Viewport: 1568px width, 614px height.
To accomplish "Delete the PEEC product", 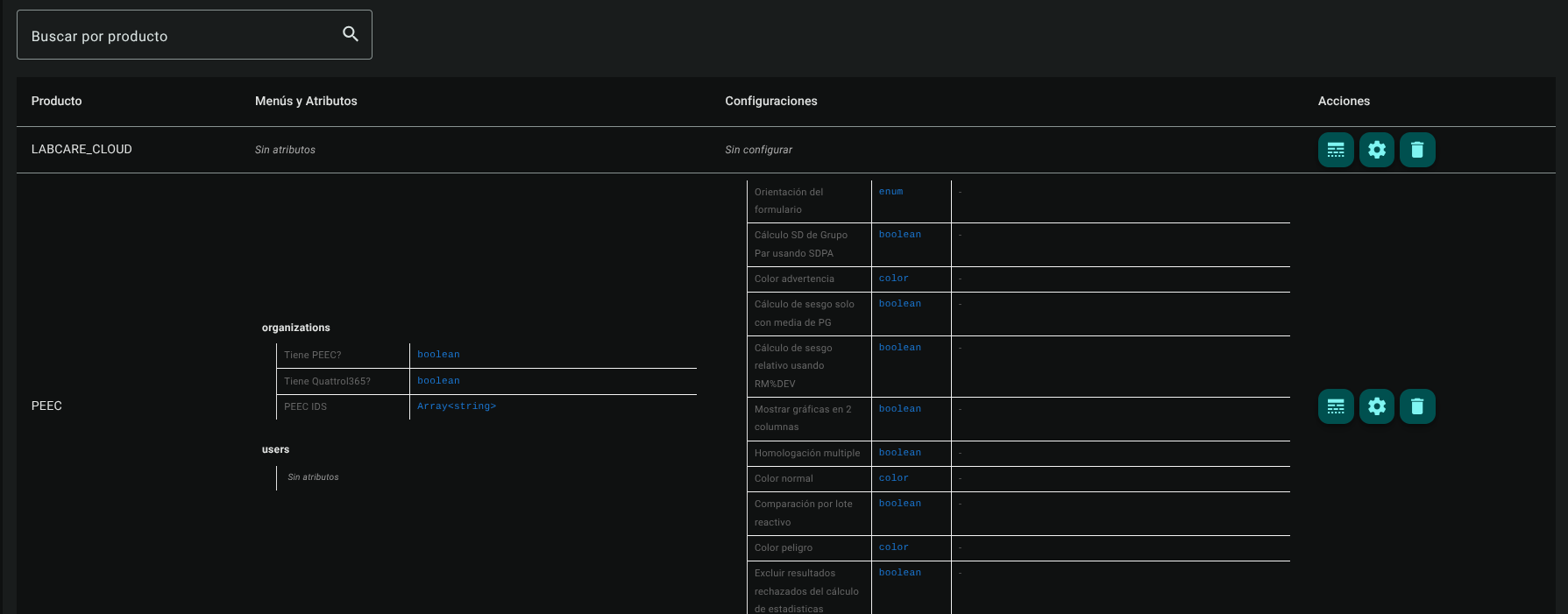I will 1417,406.
